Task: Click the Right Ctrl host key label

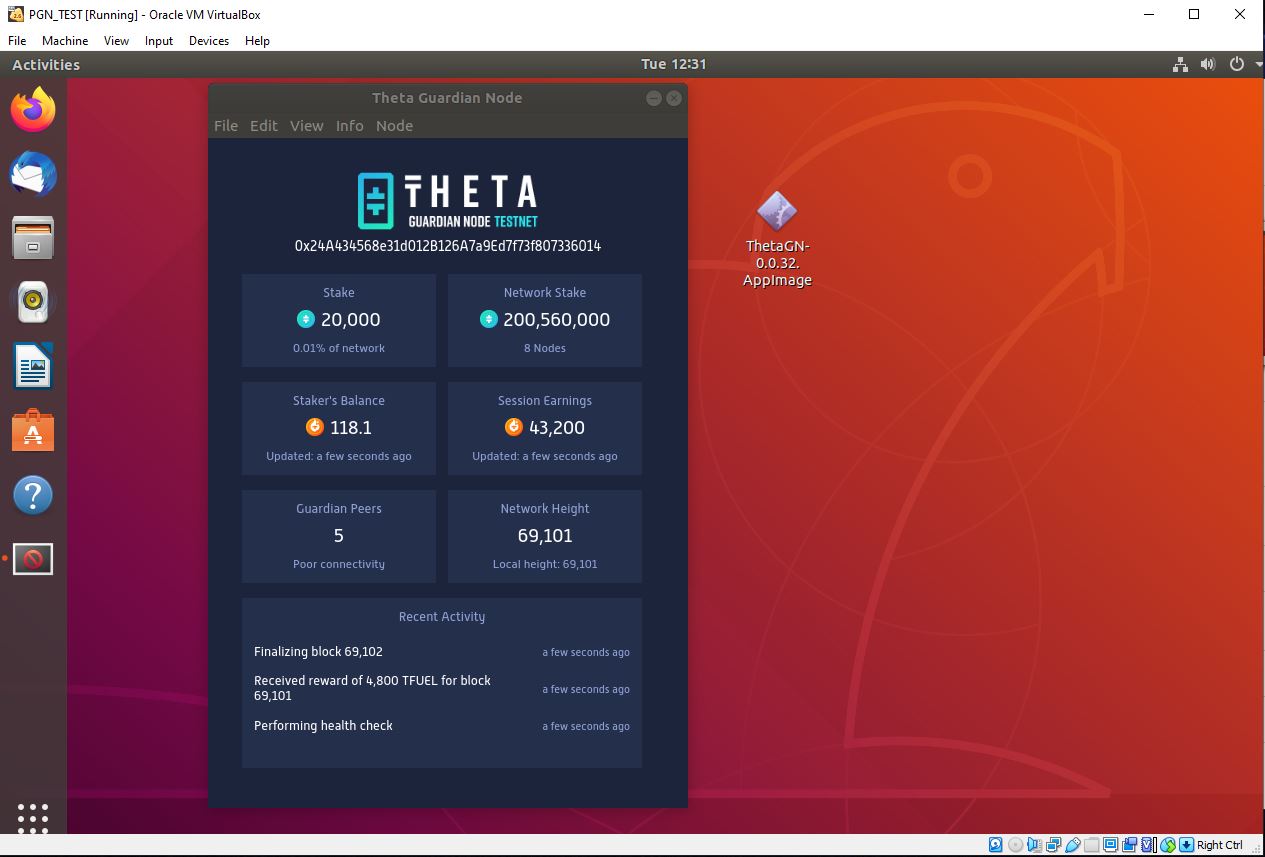Action: coord(1220,845)
